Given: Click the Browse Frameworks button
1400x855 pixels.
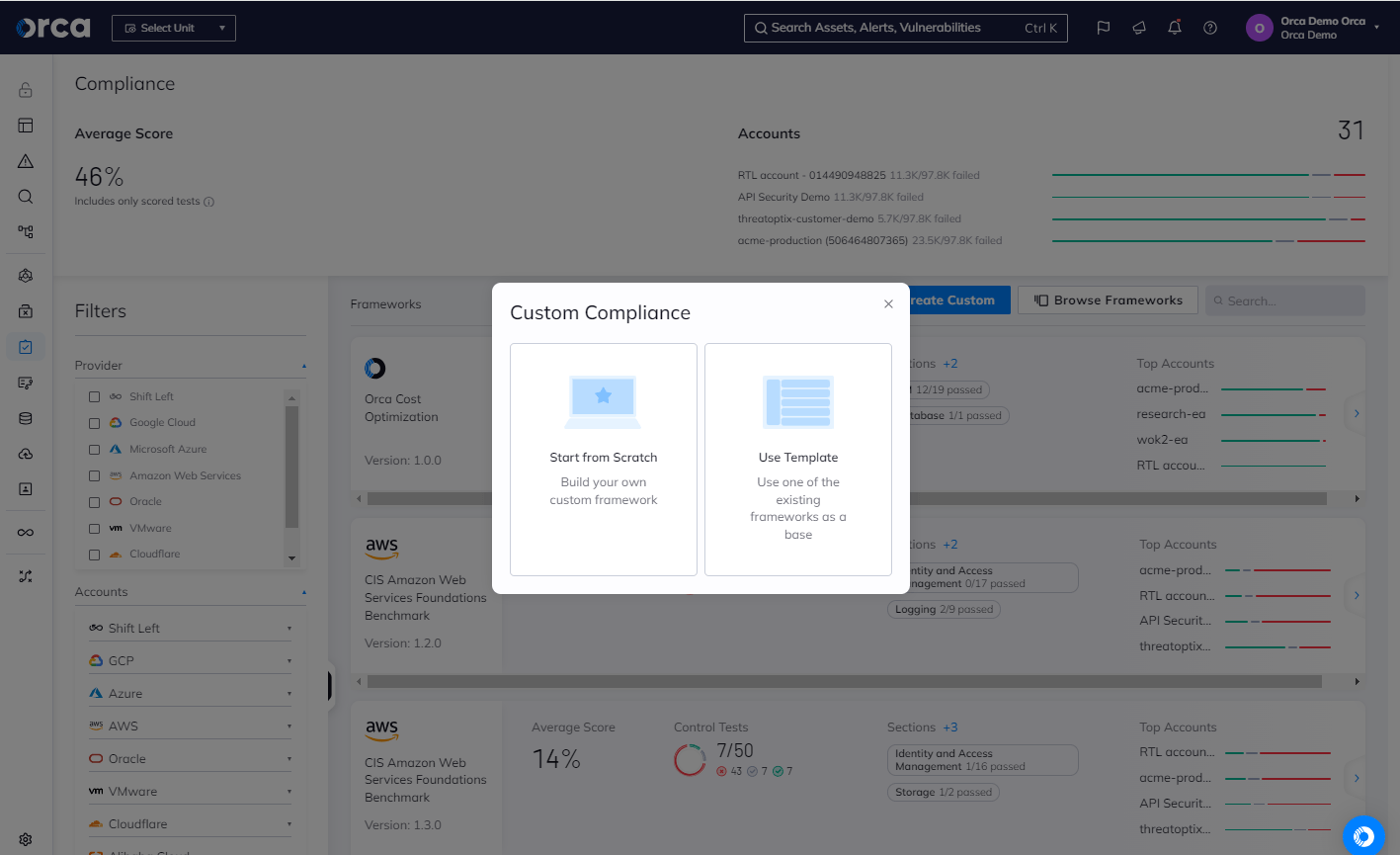Looking at the screenshot, I should [x=1107, y=299].
